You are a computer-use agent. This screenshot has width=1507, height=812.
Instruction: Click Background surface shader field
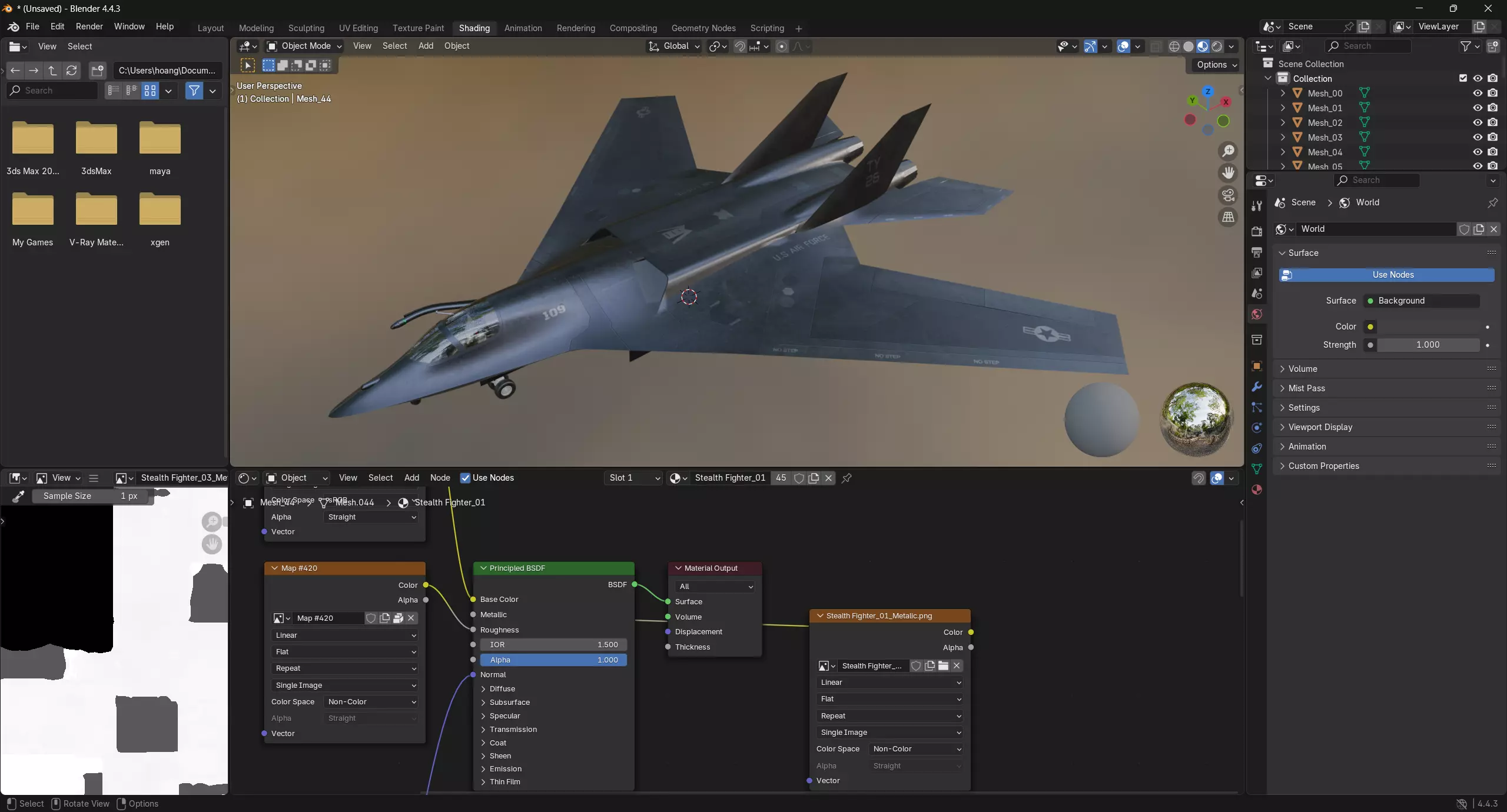click(x=1421, y=301)
